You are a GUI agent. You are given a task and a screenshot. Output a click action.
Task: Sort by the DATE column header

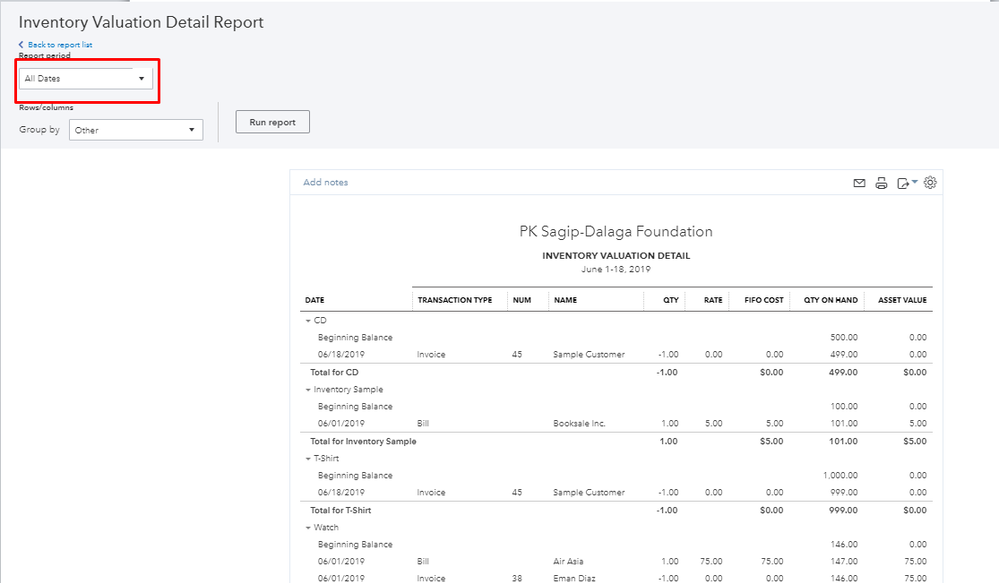[x=315, y=300]
